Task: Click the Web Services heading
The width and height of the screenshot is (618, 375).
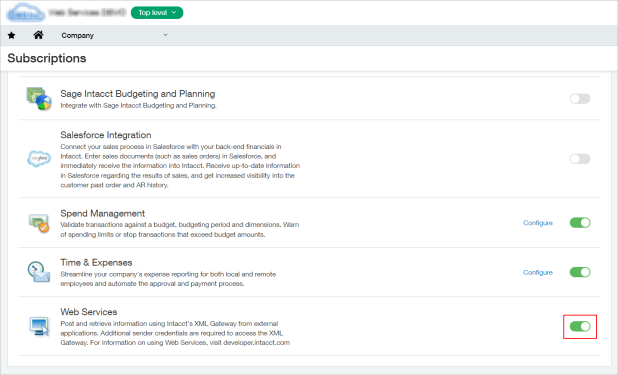Action: [x=89, y=312]
